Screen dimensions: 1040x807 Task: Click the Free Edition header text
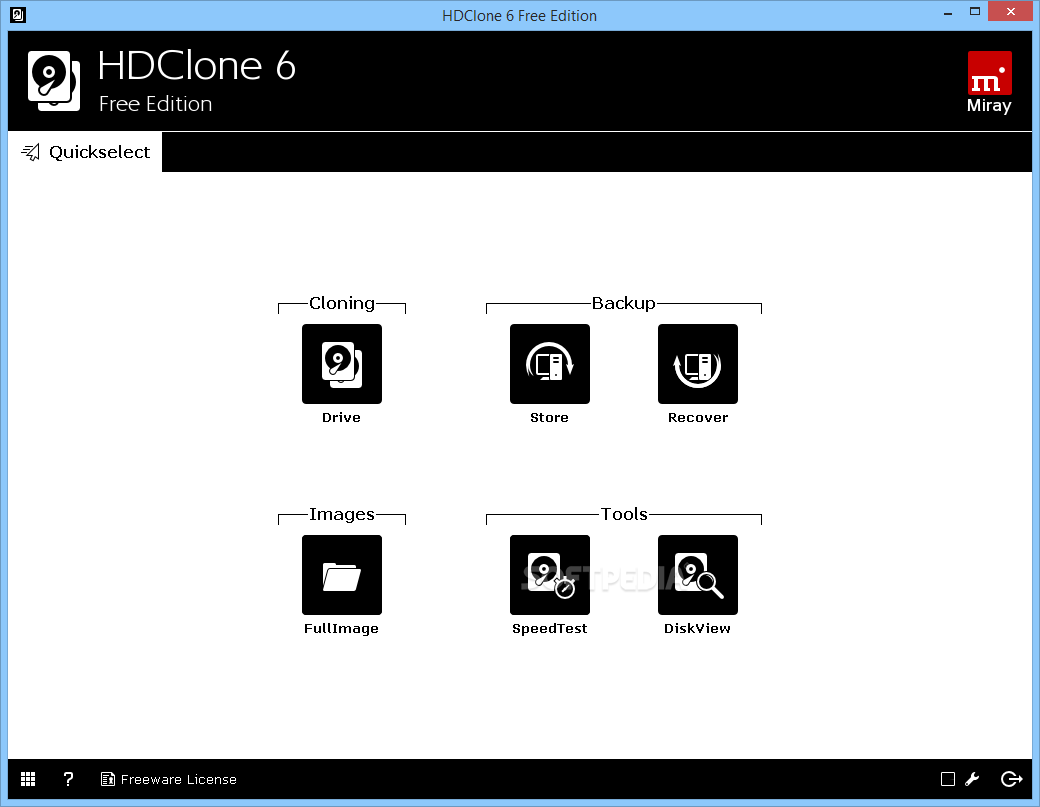tap(155, 103)
